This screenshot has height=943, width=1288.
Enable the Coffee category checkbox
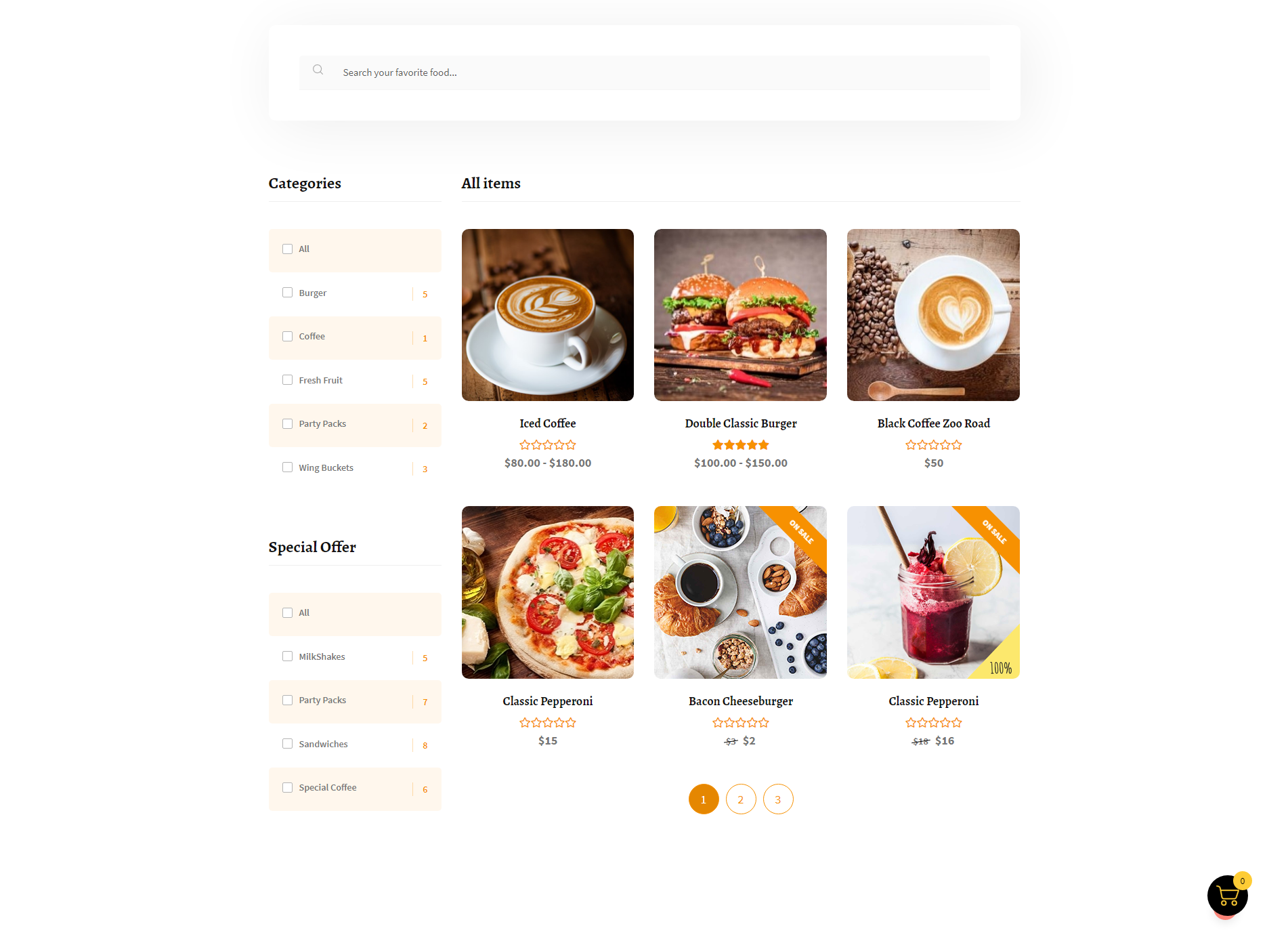click(x=287, y=337)
